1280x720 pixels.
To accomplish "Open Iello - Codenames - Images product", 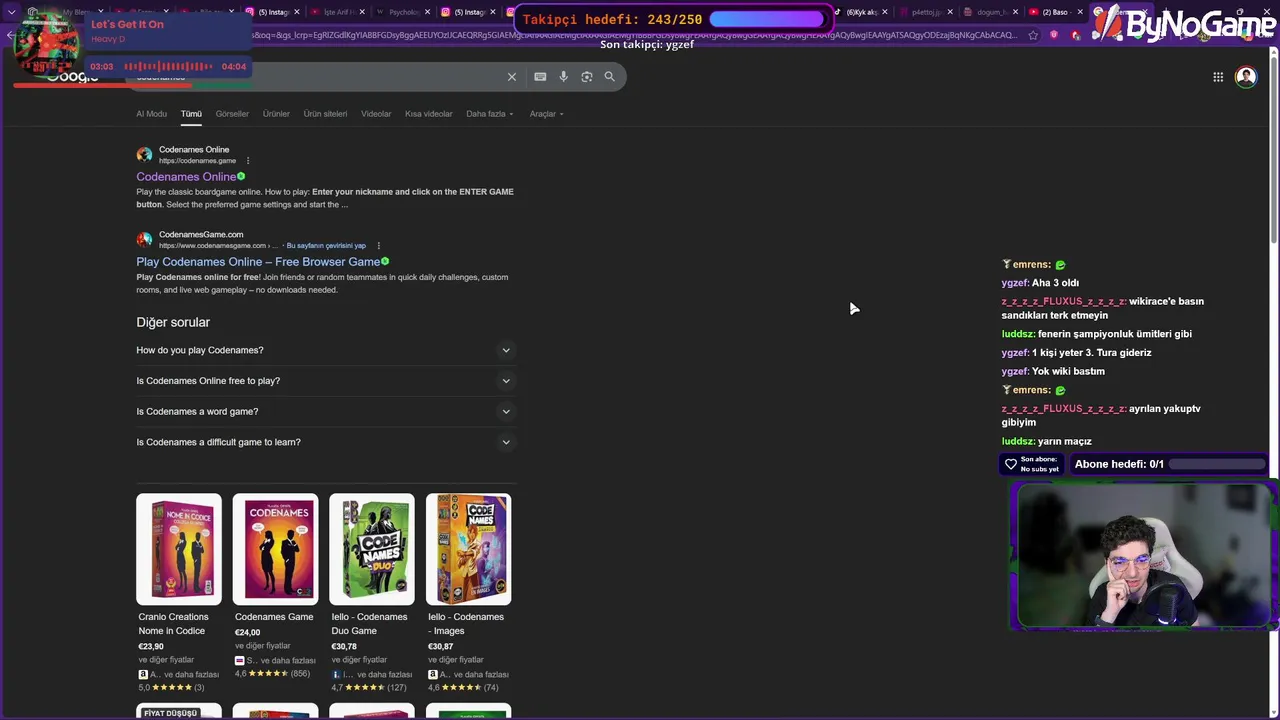I will [466, 624].
